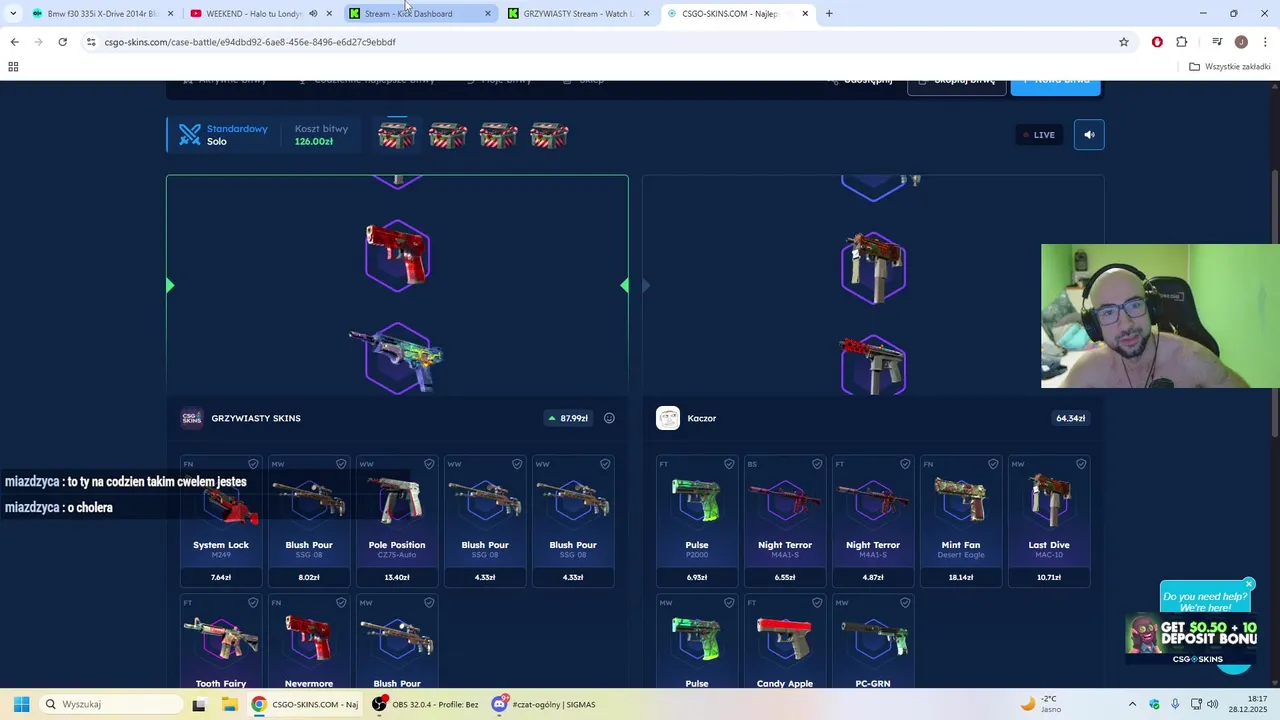Switch to the Bmw f30 335i X-Drive tab
The image size is (1280, 720).
(x=102, y=14)
